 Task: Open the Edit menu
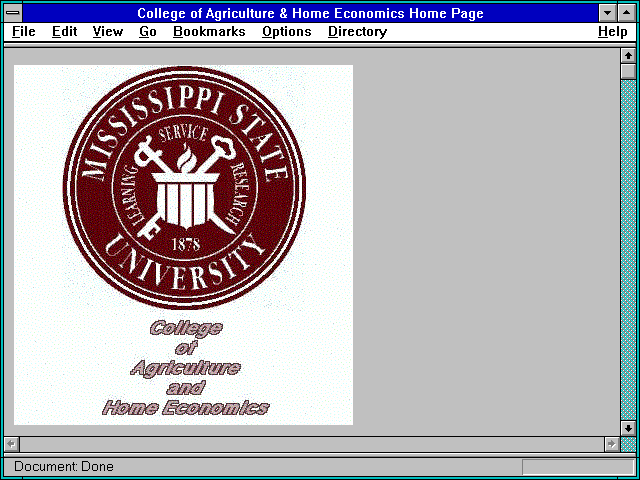64,32
